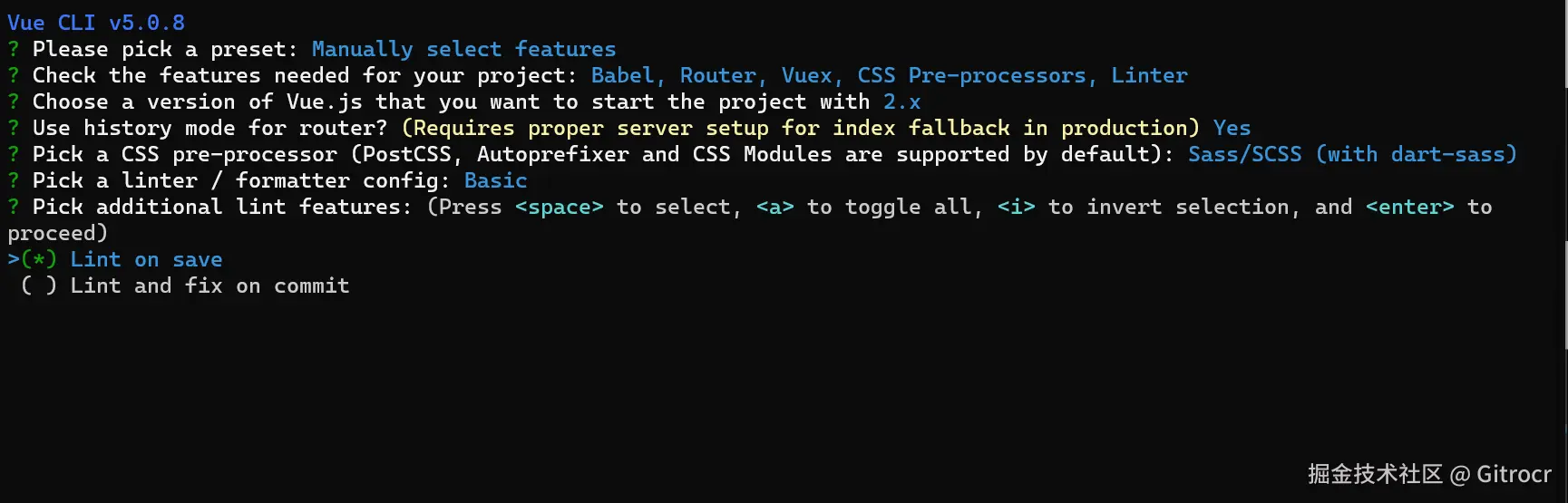
Task: Click the green question mark before "Please pick a preset"
Action: coord(14,49)
